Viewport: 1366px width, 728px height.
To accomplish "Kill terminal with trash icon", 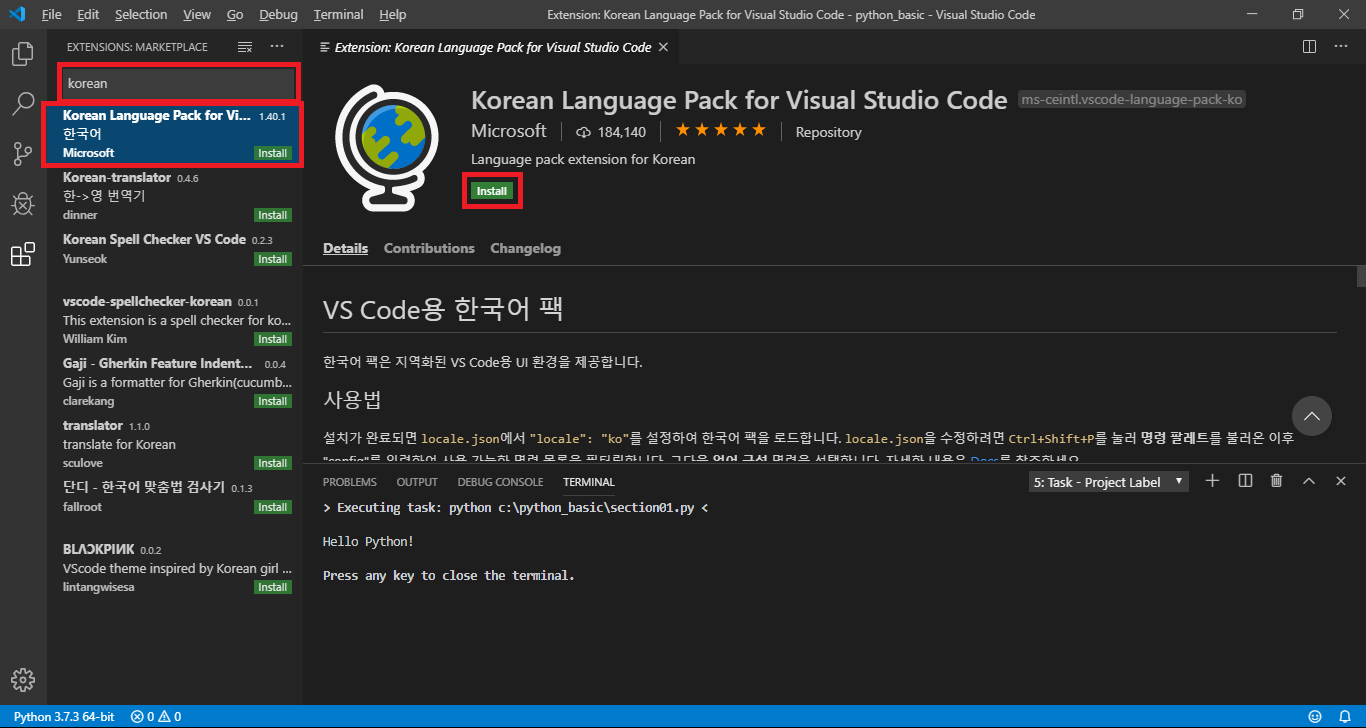I will (x=1276, y=481).
